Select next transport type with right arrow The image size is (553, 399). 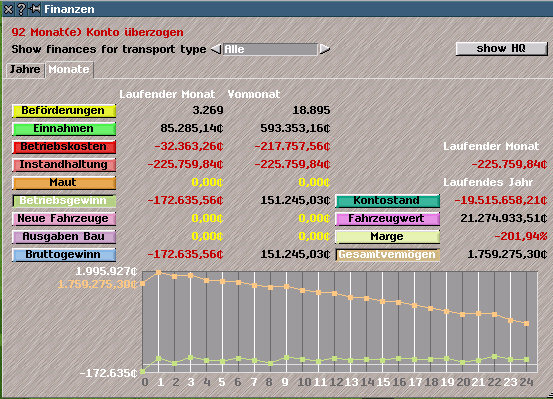(x=325, y=49)
